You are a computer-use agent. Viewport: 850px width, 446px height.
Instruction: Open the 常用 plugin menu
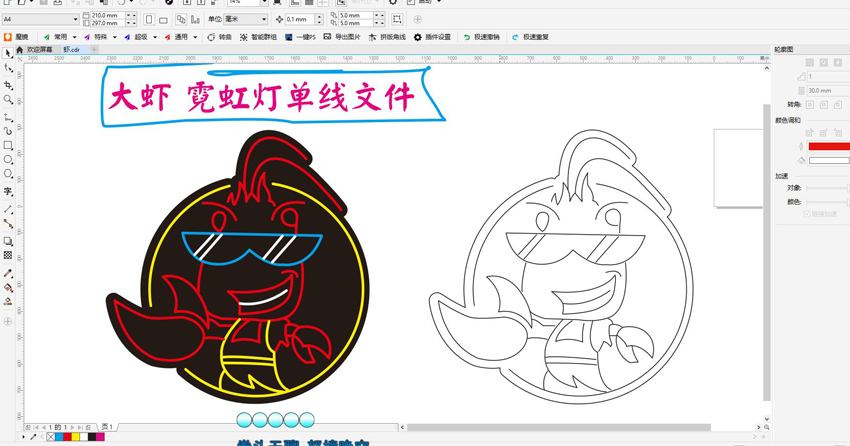tap(60, 37)
